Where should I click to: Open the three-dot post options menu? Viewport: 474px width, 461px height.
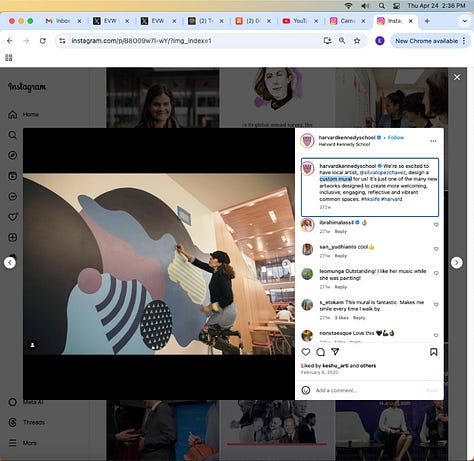(433, 141)
